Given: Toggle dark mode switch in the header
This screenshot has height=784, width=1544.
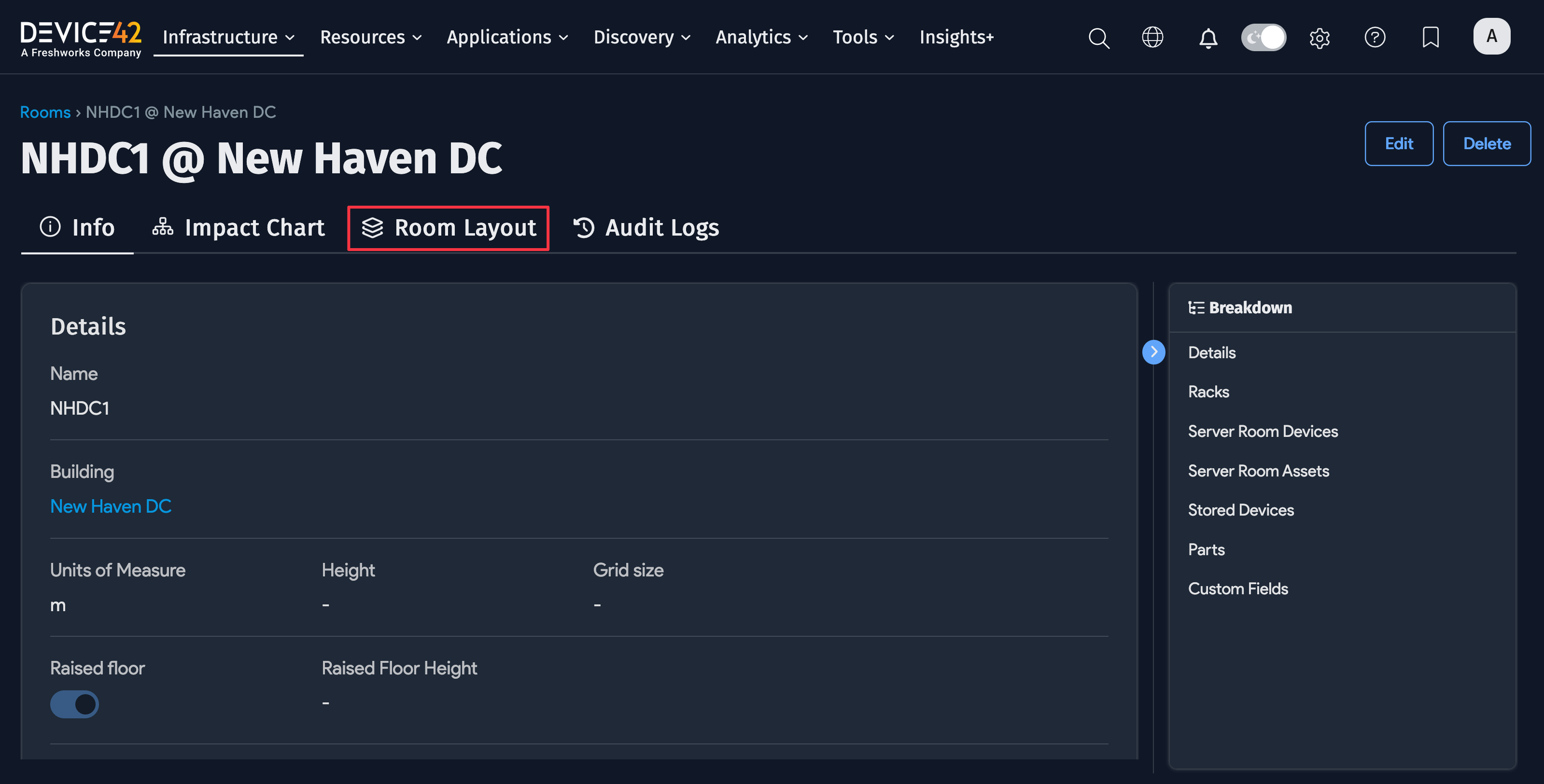Looking at the screenshot, I should coord(1263,37).
